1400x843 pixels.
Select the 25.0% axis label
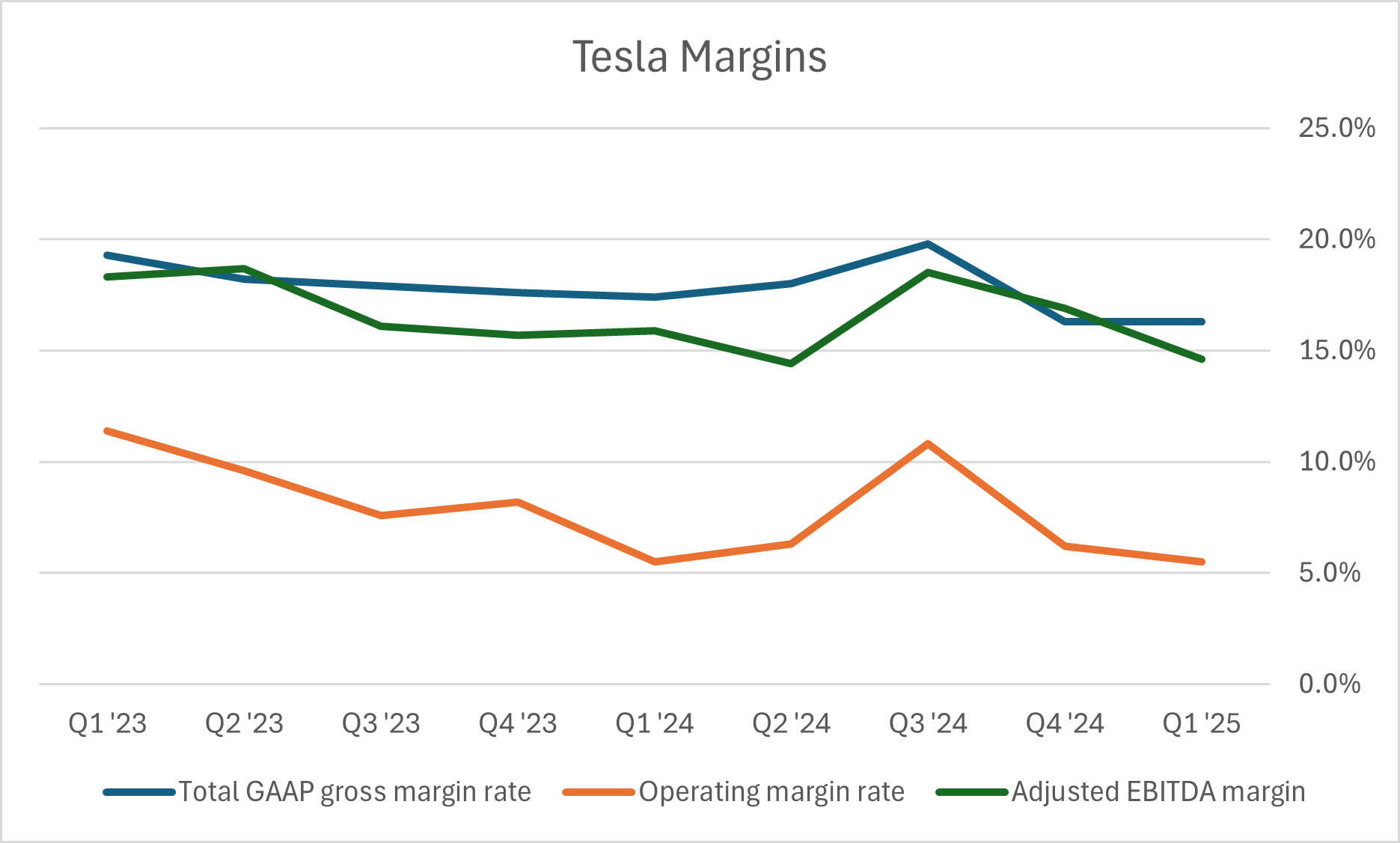click(x=1336, y=128)
